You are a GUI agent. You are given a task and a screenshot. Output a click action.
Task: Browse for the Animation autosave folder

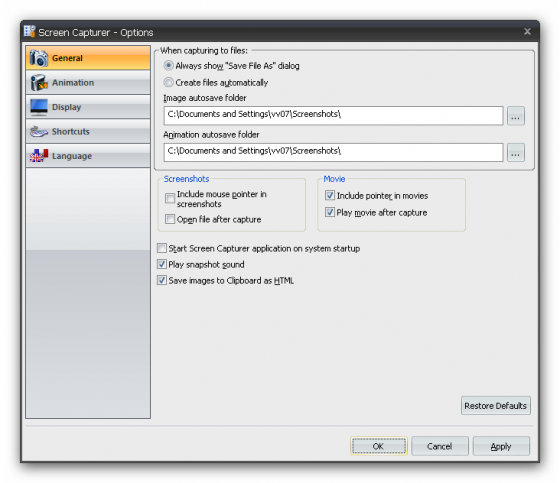click(x=515, y=153)
